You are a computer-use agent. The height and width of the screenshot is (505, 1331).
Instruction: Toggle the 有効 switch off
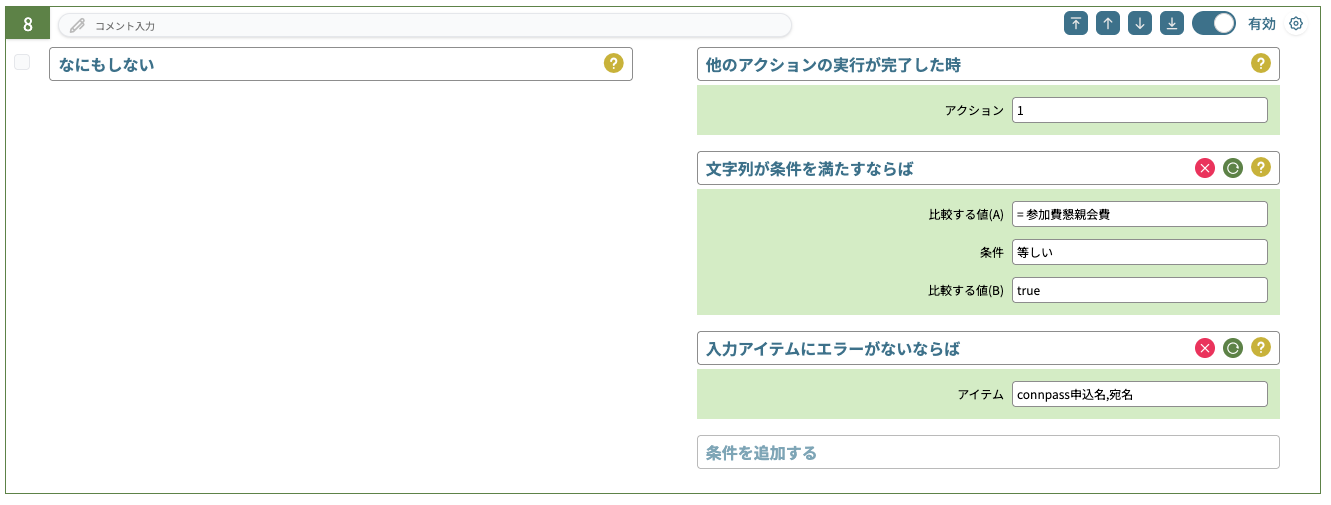[1214, 23]
